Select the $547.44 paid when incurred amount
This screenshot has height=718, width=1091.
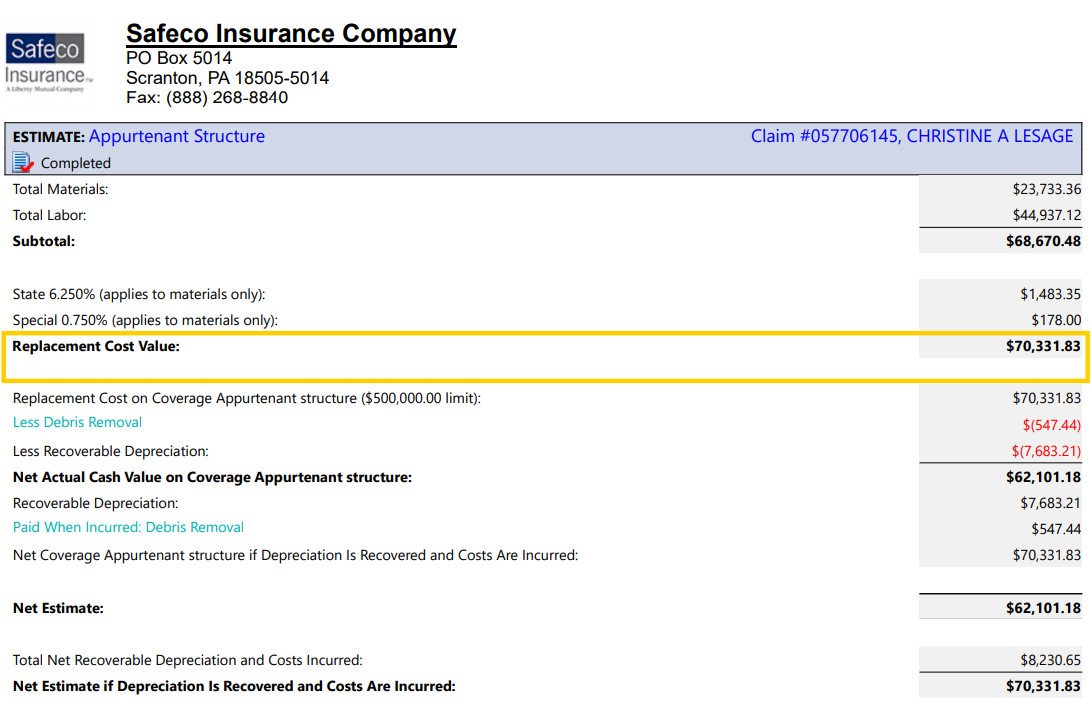tap(1056, 529)
